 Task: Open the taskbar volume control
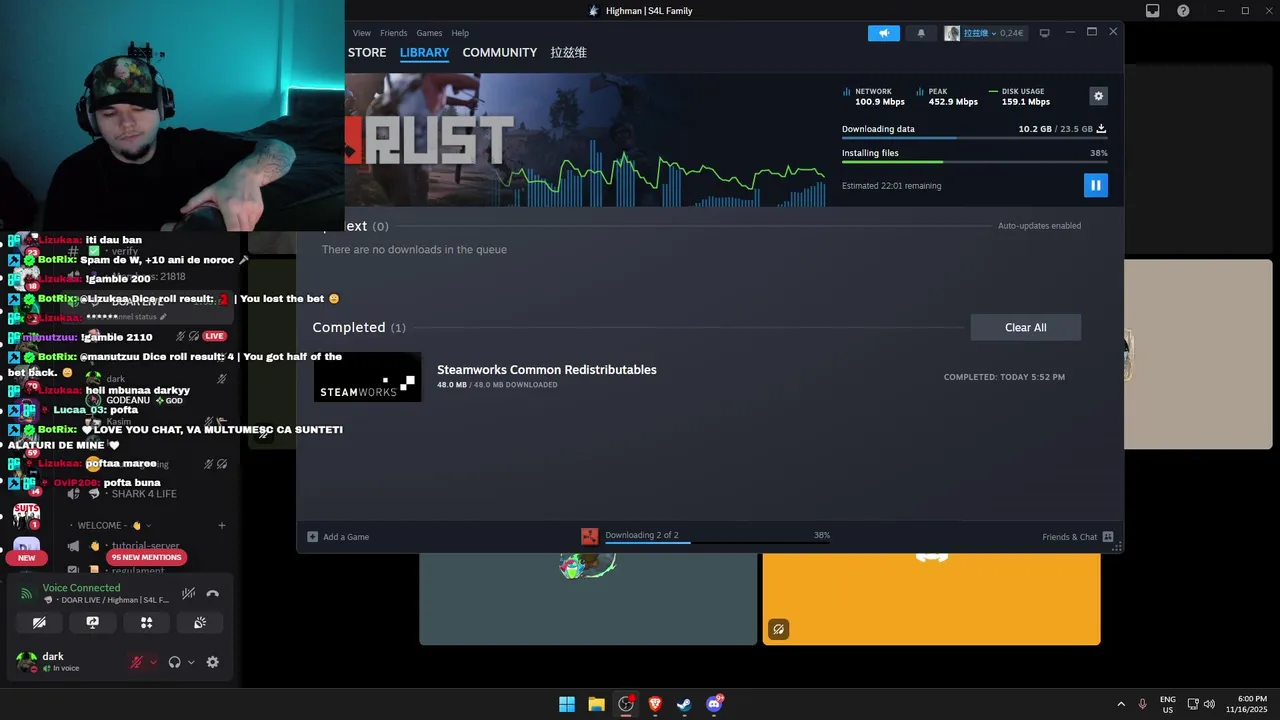[1209, 704]
